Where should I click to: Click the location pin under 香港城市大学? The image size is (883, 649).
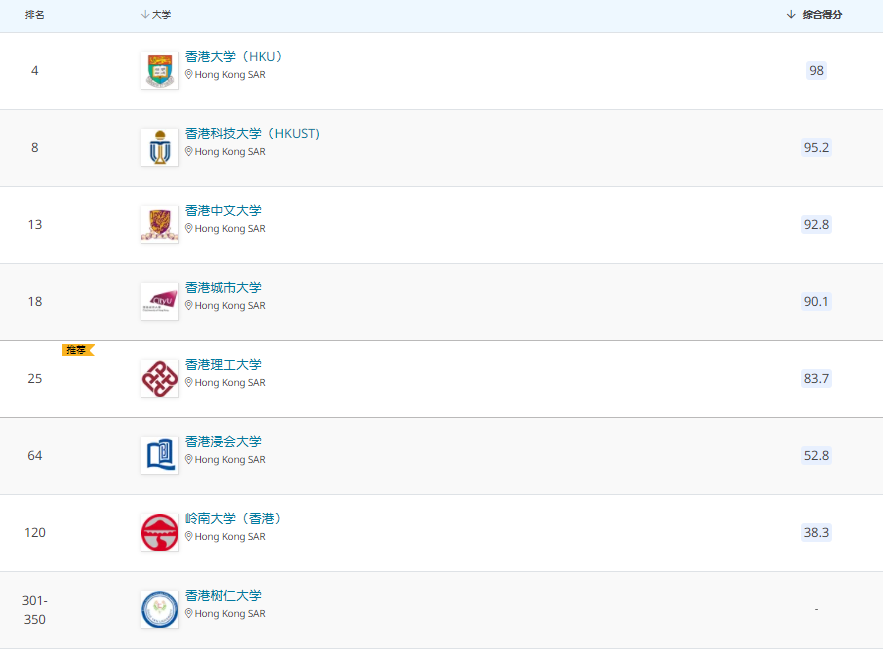coord(189,305)
